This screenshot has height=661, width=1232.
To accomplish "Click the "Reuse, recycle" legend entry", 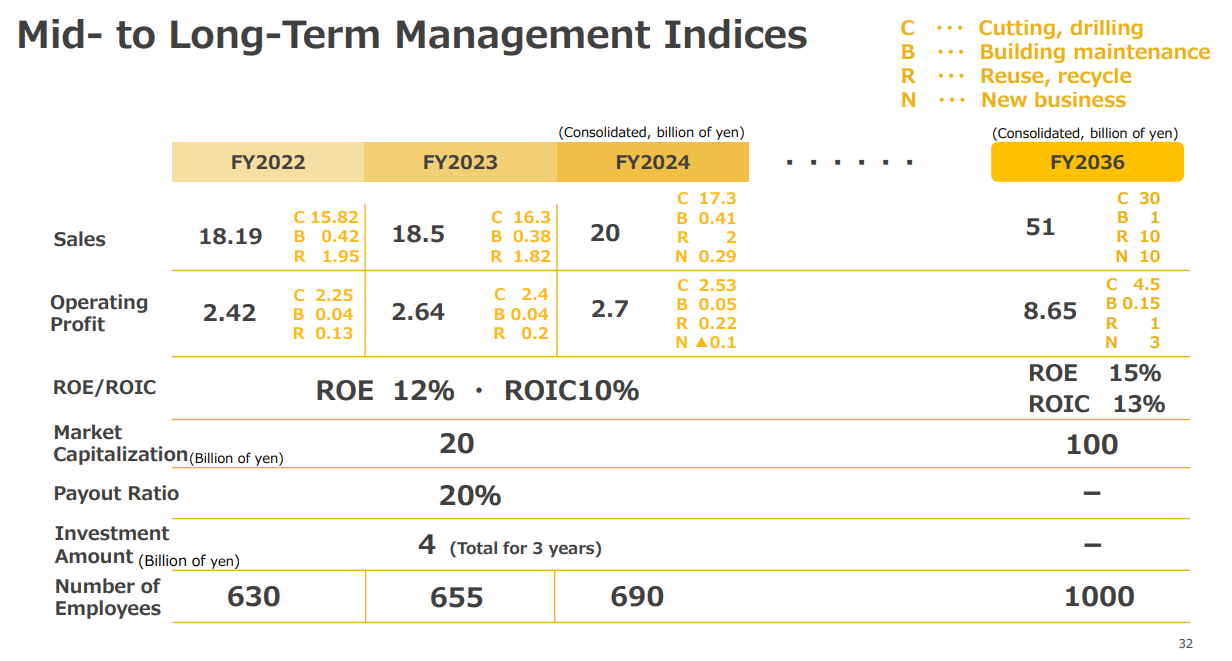I will click(1055, 76).
